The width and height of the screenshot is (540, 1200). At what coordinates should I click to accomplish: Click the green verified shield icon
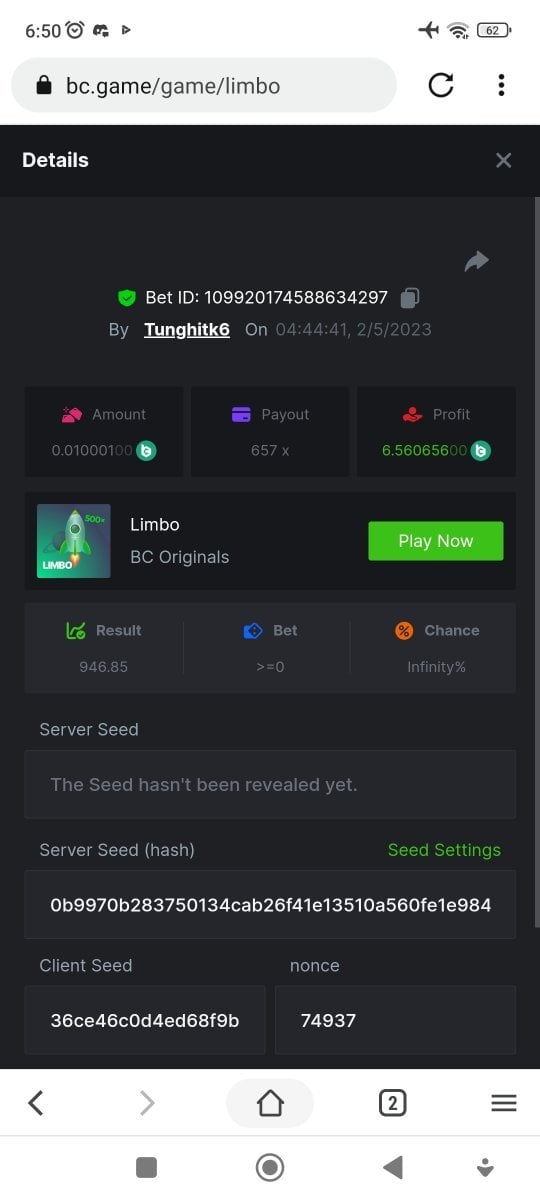[x=126, y=297]
